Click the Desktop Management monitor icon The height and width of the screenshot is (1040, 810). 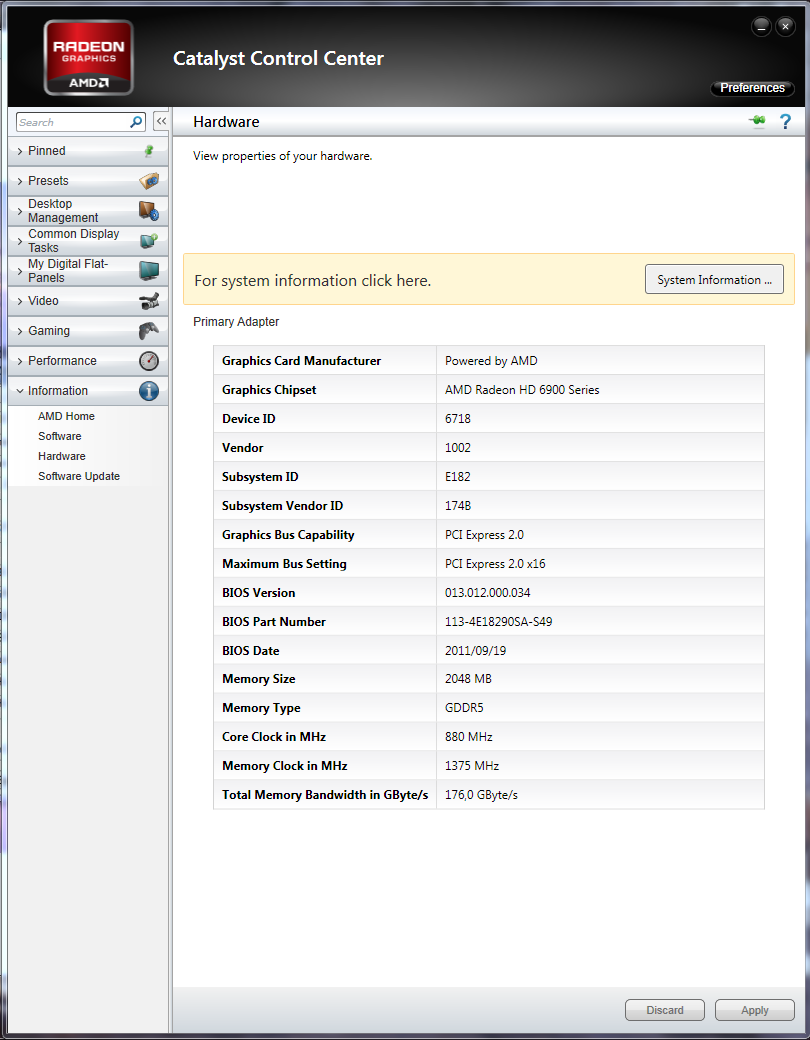[149, 211]
